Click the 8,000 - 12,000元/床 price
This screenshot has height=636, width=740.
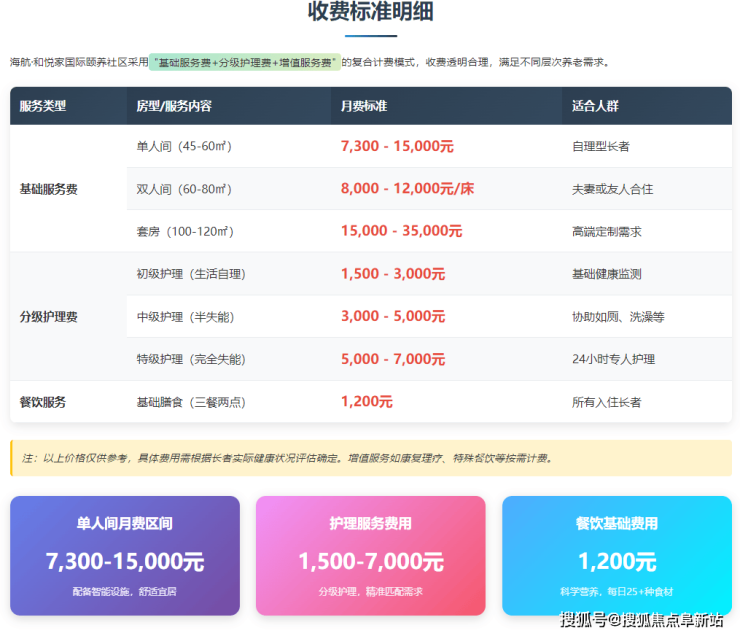407,189
